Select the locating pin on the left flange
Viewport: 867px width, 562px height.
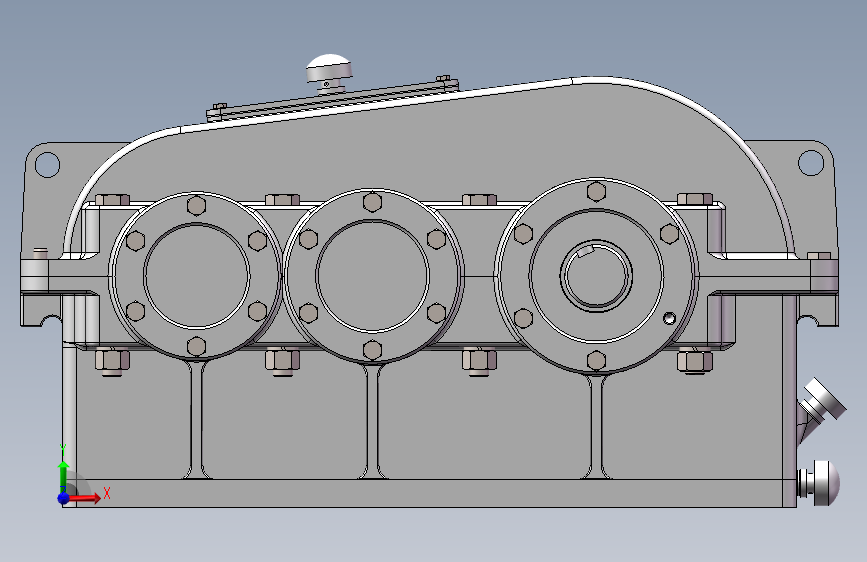pyautogui.click(x=40, y=254)
